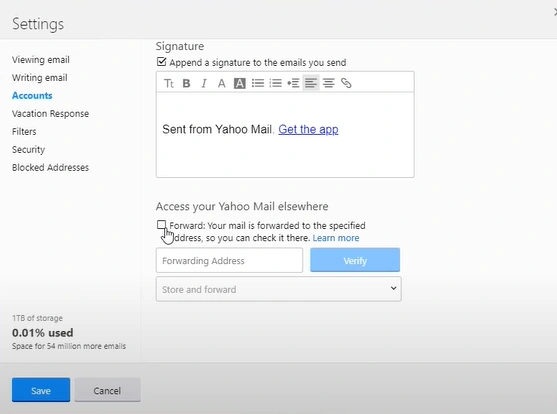
Task: Insert a numbered list in signature
Action: [x=276, y=84]
